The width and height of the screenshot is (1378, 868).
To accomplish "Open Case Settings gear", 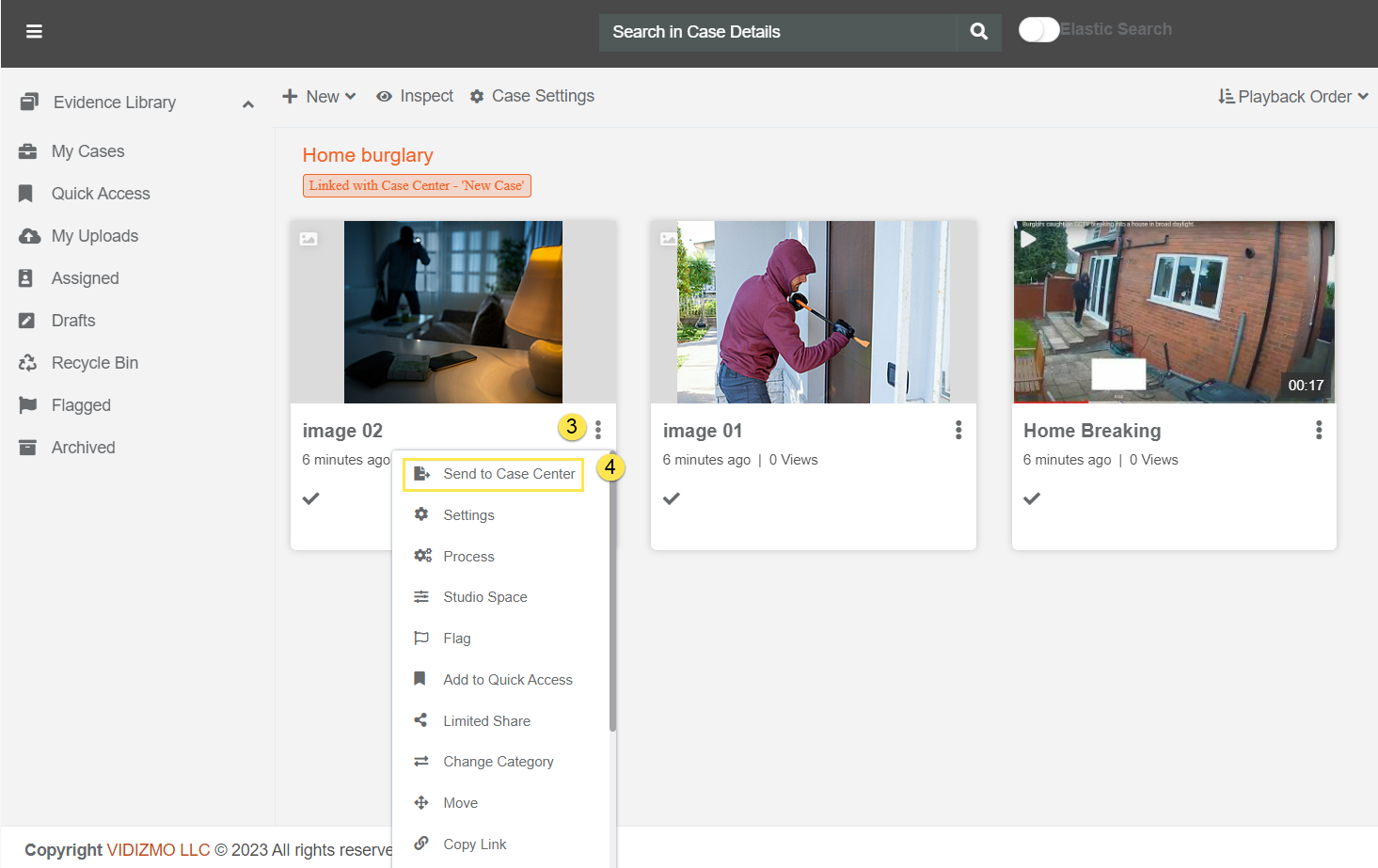I will point(477,97).
